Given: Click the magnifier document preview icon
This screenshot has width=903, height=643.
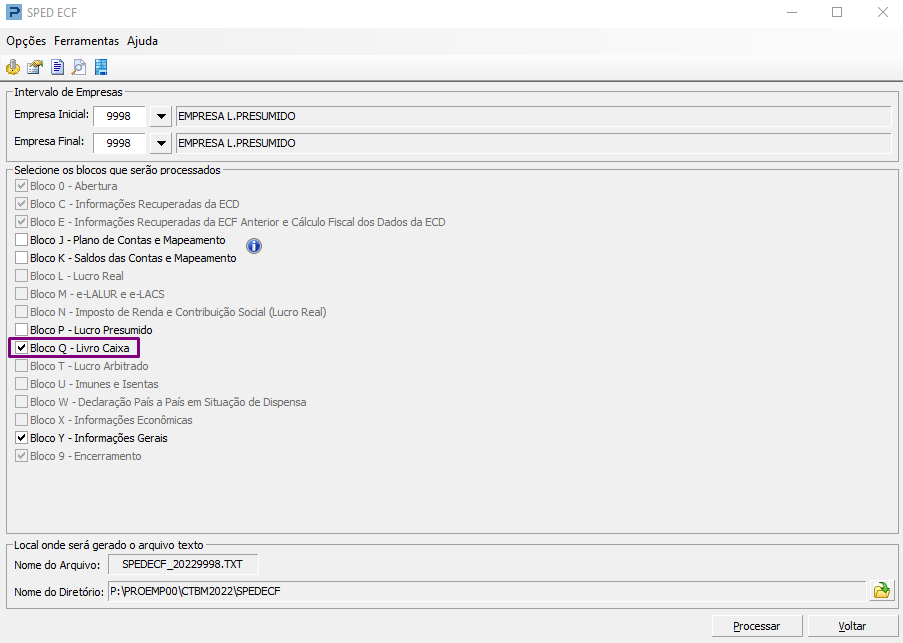Looking at the screenshot, I should [x=79, y=67].
